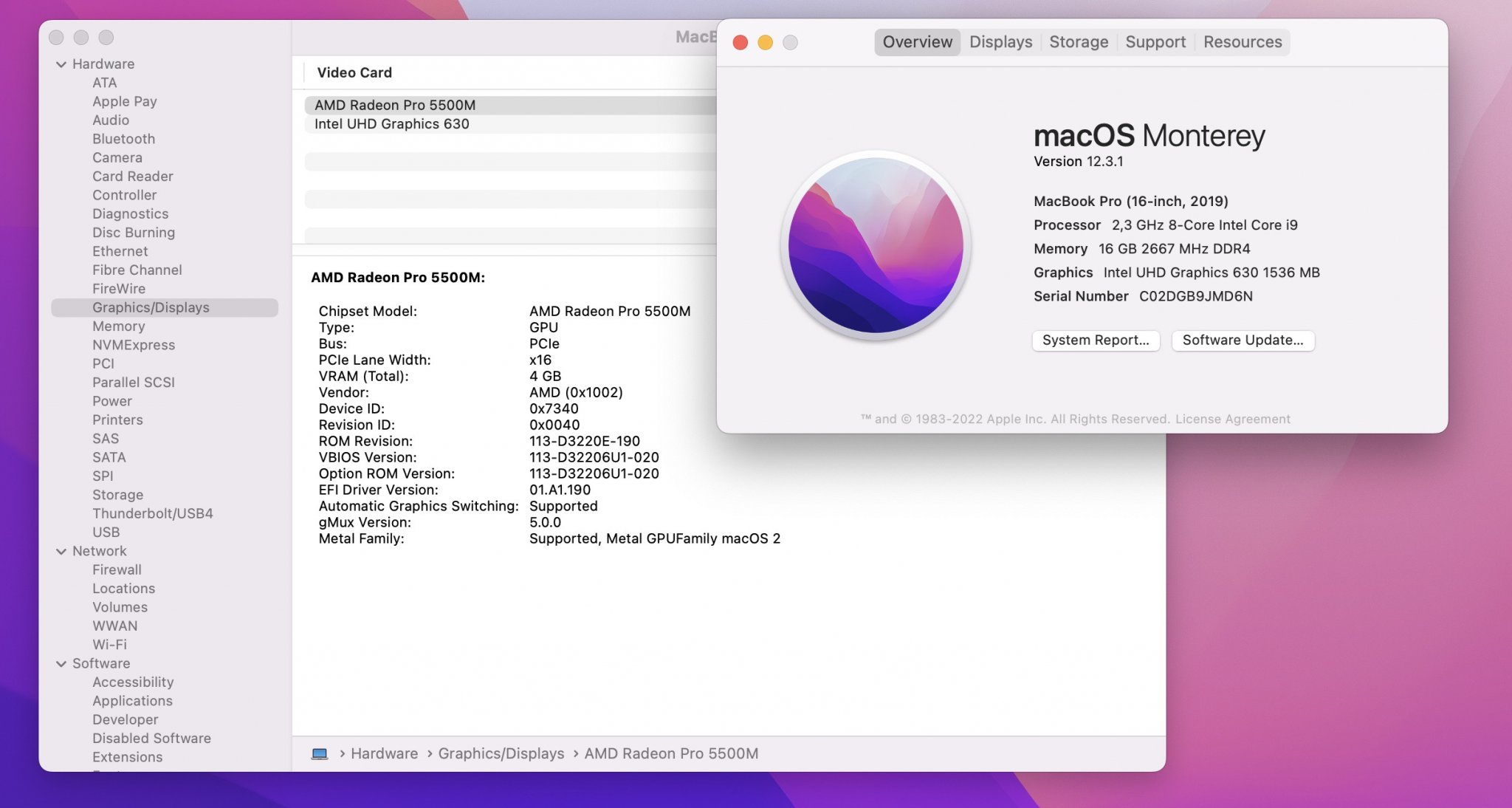Open Applications under Software
This screenshot has width=1512, height=808.
[133, 701]
